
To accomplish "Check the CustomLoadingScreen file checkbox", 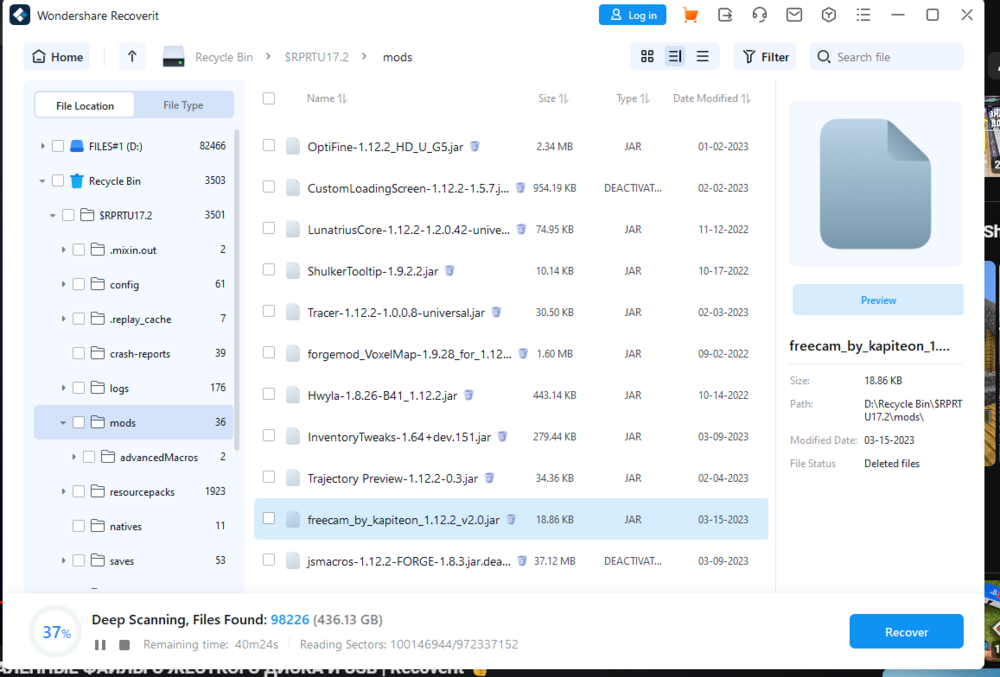I will 269,187.
